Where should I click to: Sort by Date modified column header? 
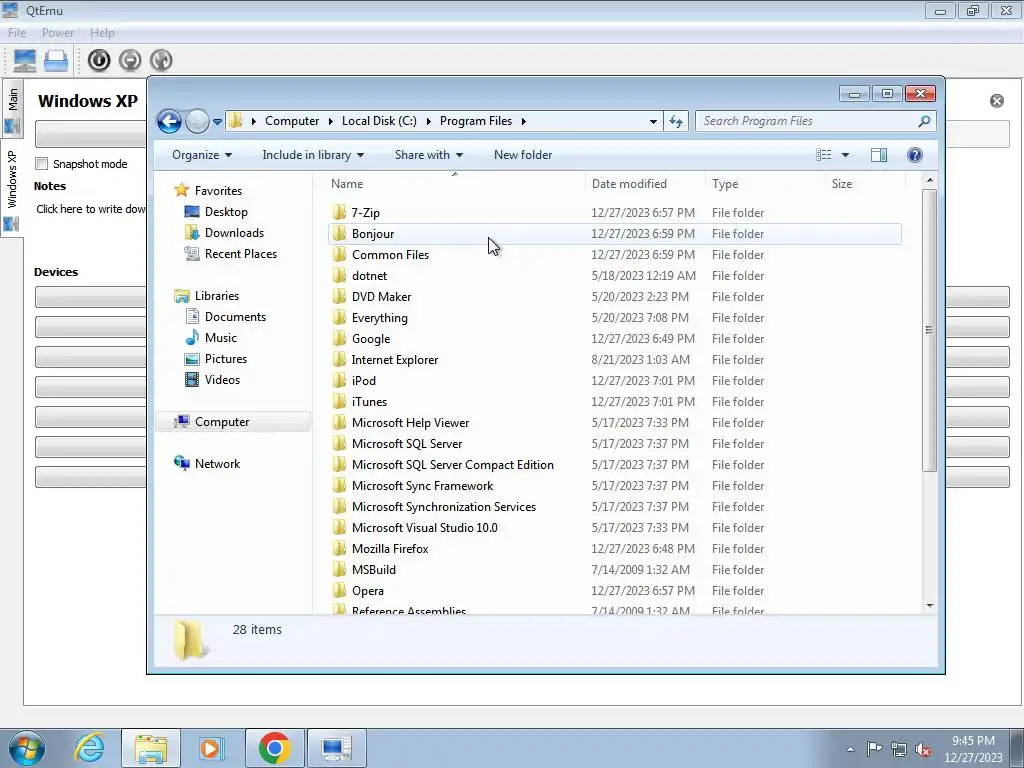tap(629, 184)
